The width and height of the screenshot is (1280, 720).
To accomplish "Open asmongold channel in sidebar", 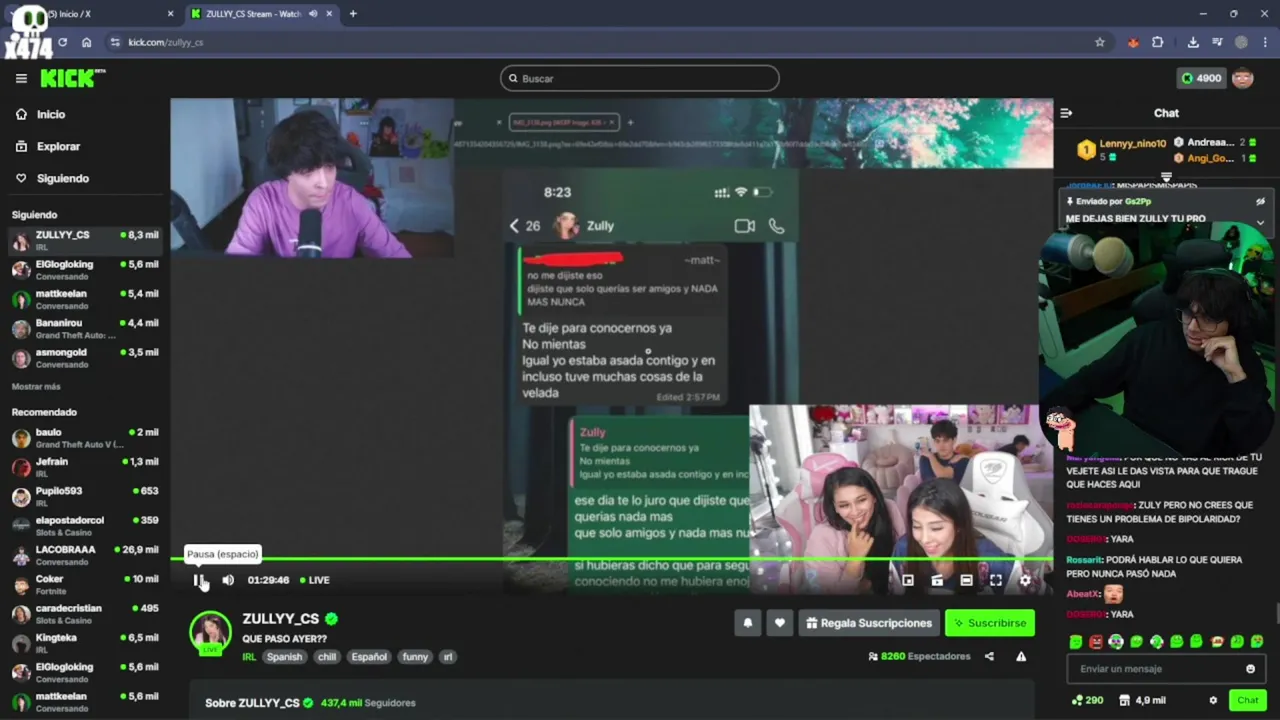I will [85, 358].
